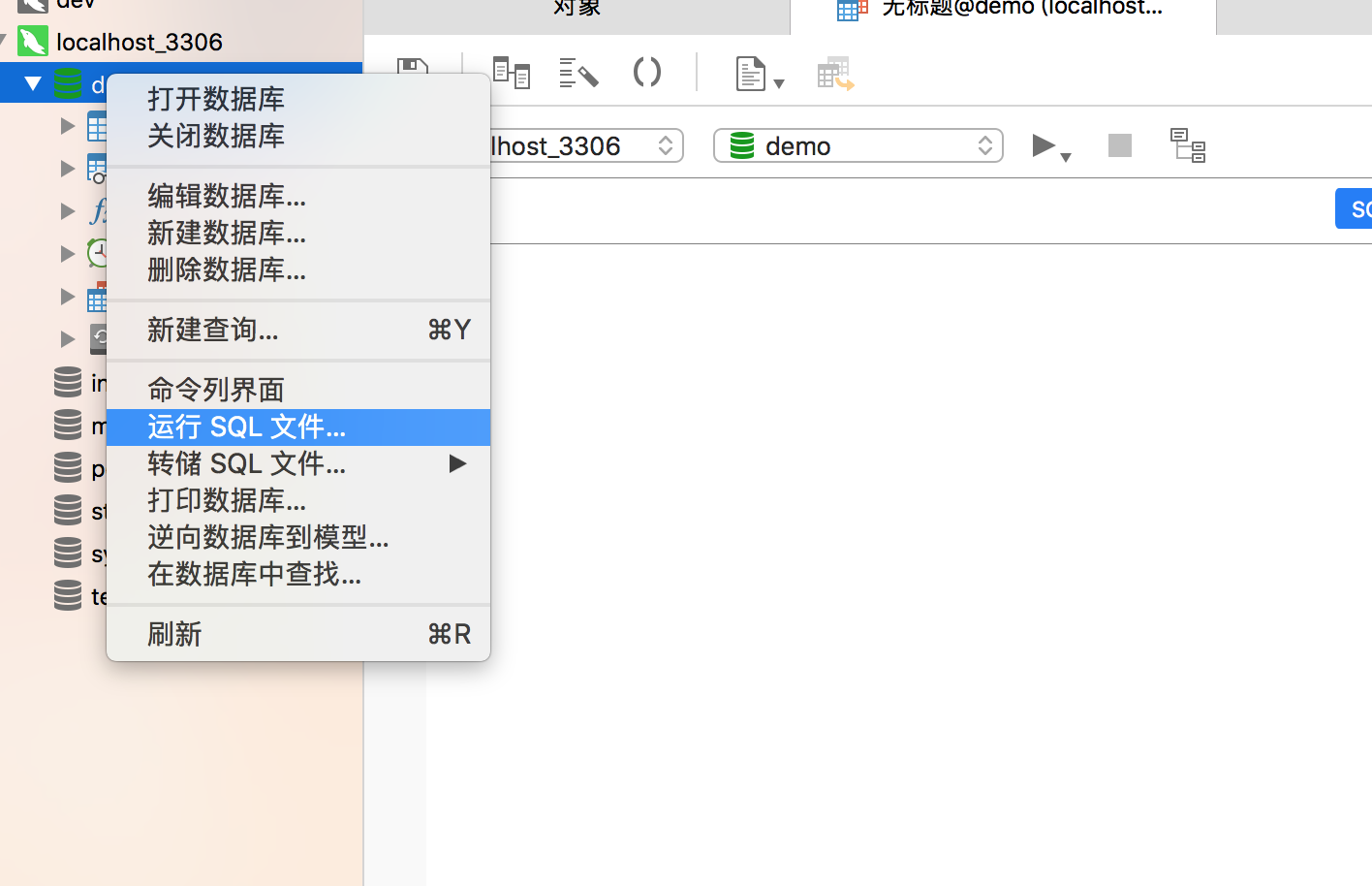Expand the backups node arrow

(67, 339)
